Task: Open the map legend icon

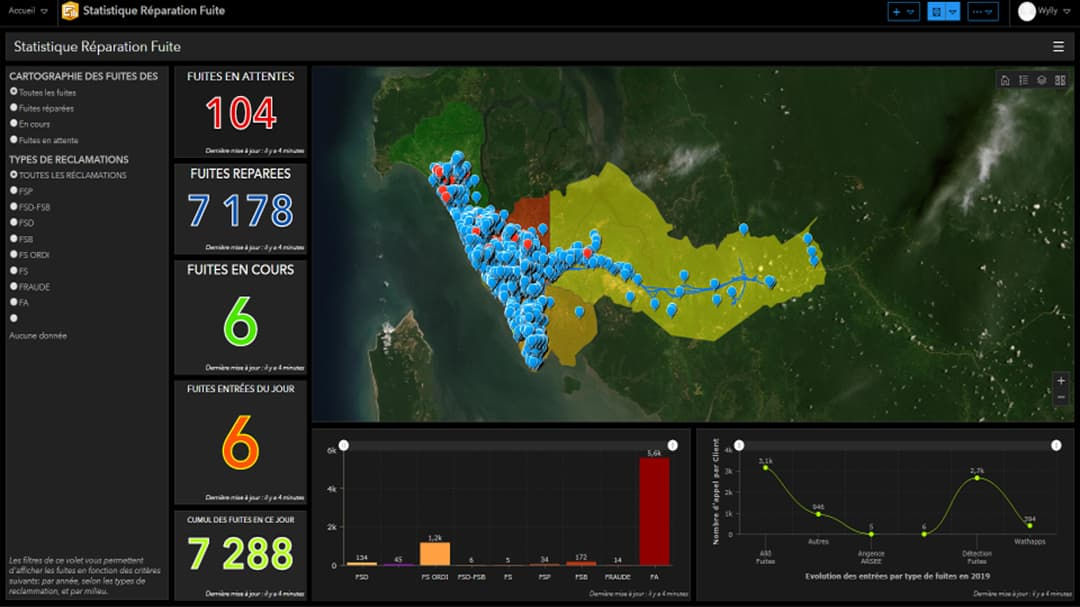Action: (1023, 80)
